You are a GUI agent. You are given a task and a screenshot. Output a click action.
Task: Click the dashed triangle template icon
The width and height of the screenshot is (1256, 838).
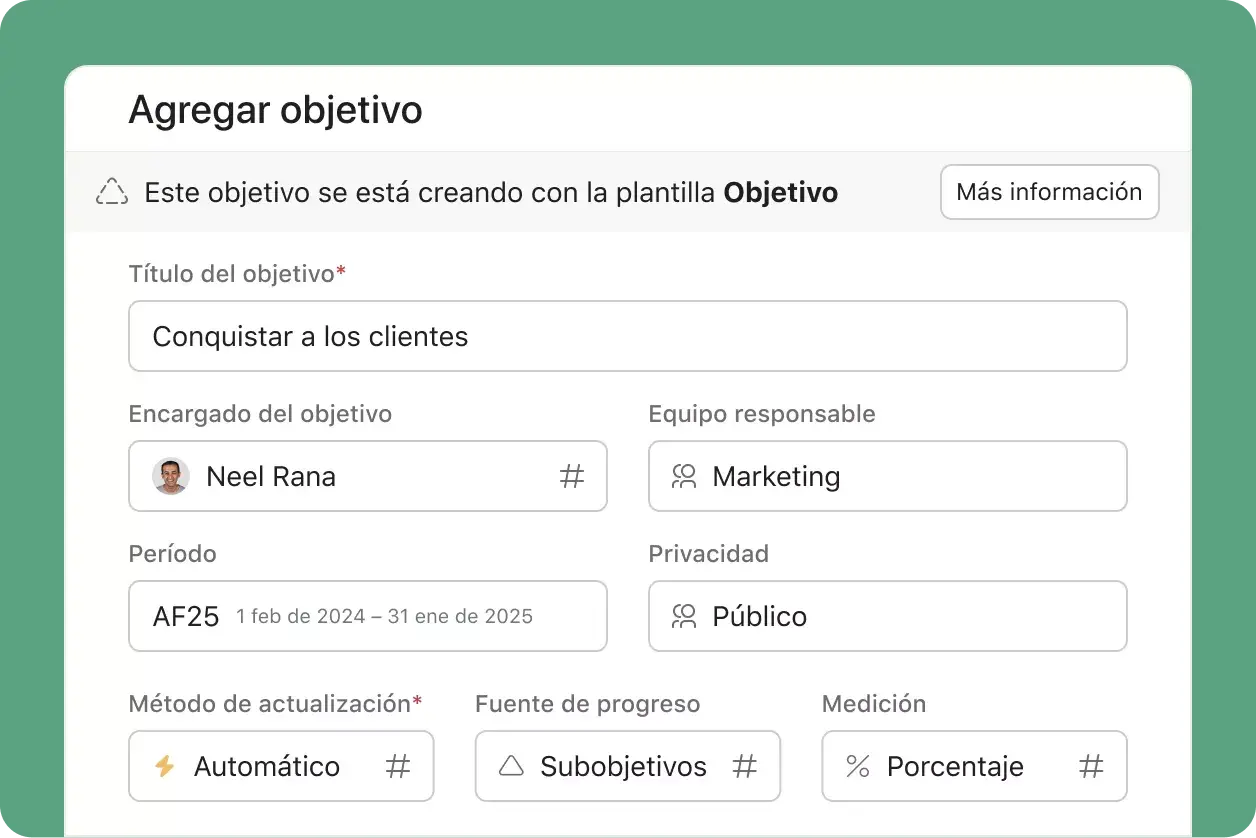112,192
